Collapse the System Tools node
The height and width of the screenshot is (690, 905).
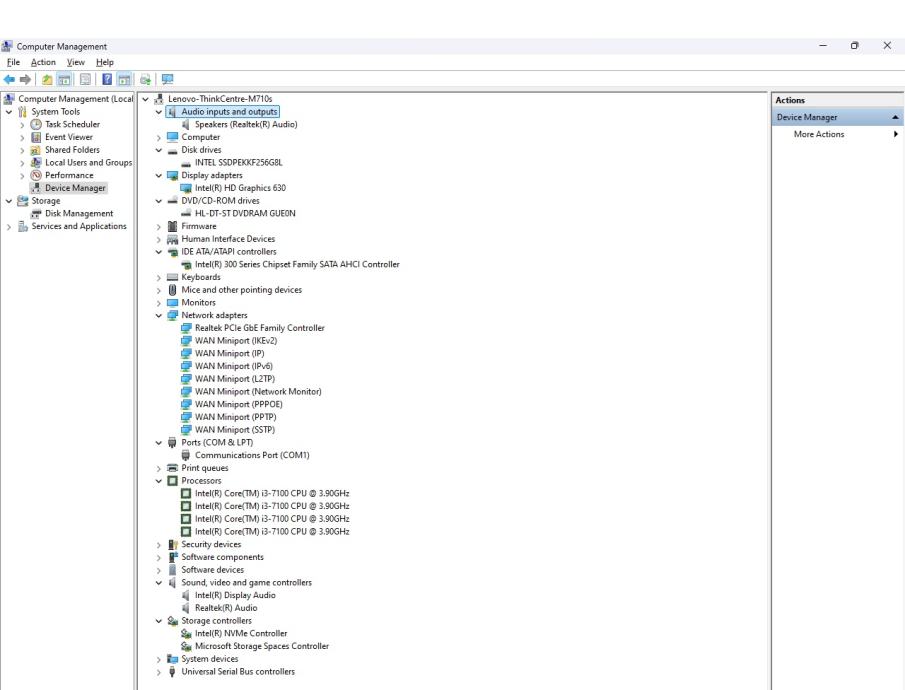(x=9, y=112)
